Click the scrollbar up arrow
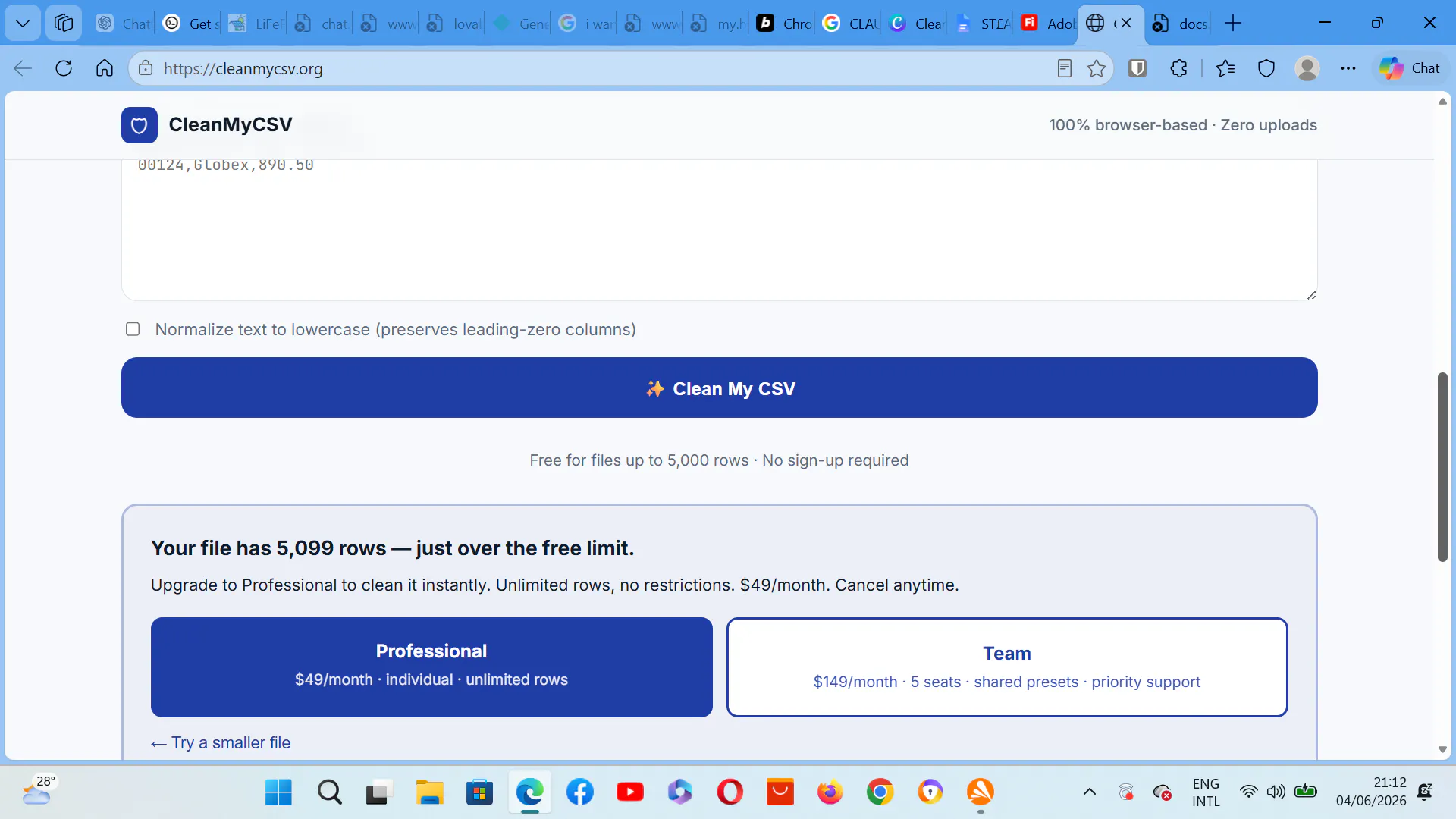The height and width of the screenshot is (819, 1456). point(1442,102)
